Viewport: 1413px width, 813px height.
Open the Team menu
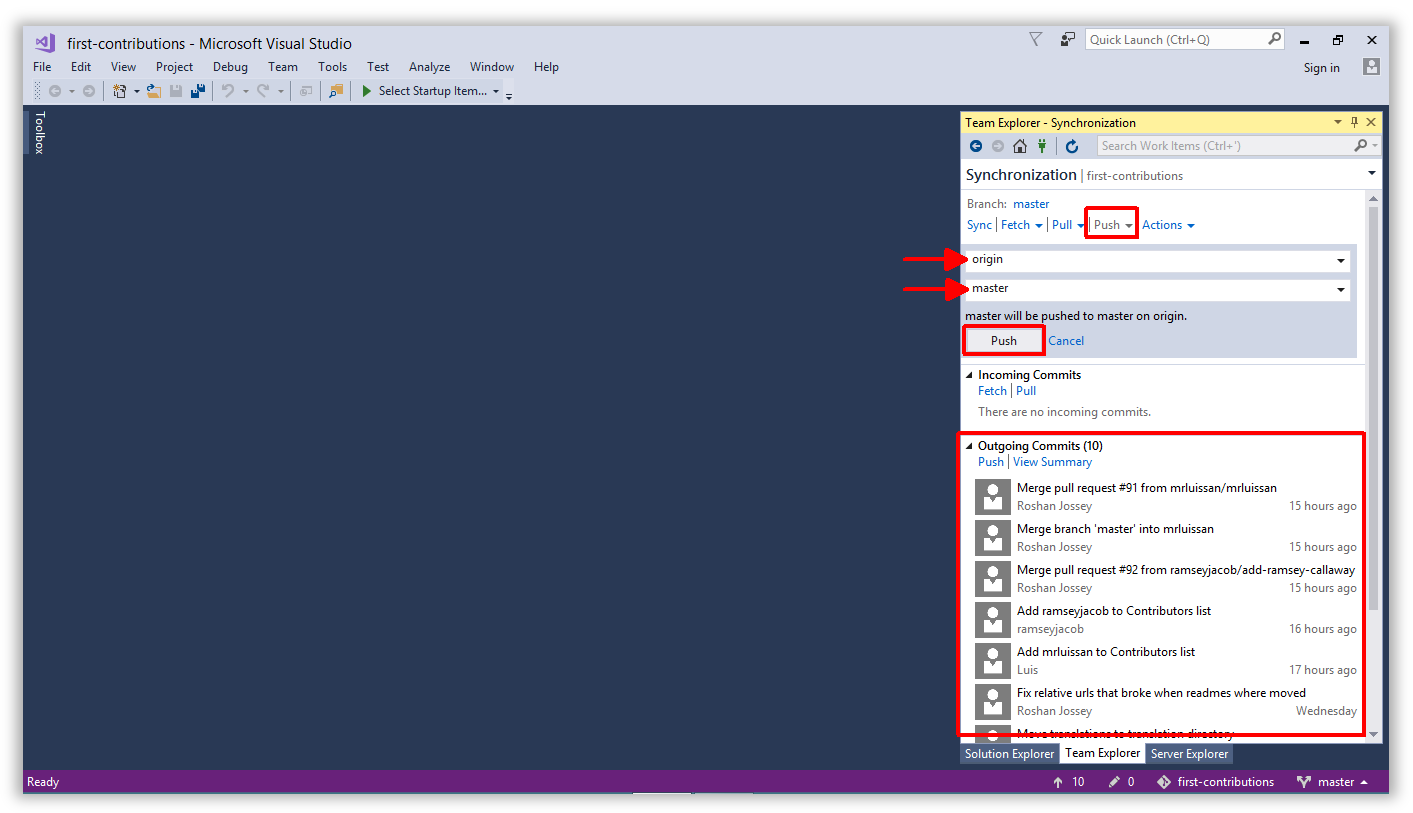click(283, 67)
